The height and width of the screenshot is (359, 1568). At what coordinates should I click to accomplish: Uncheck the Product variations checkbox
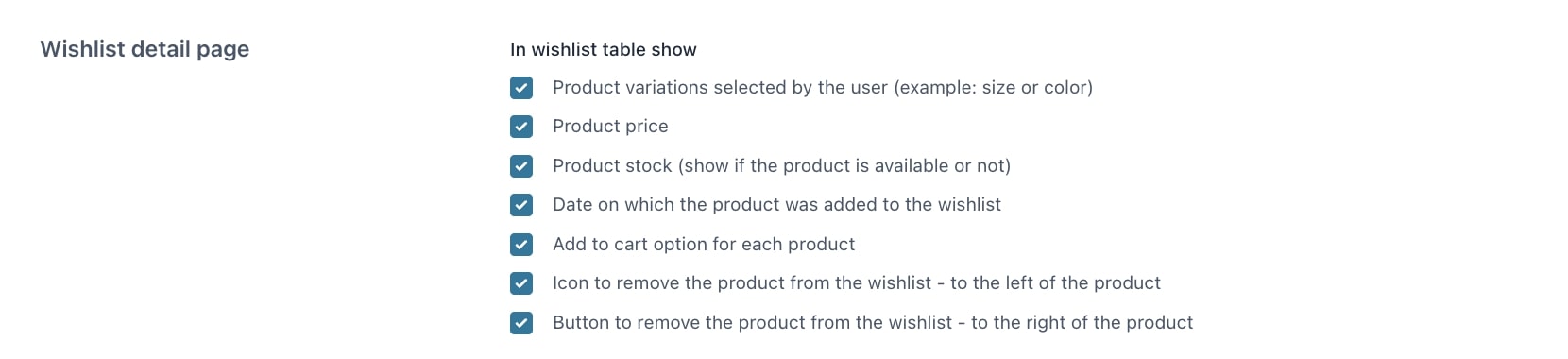(x=521, y=88)
